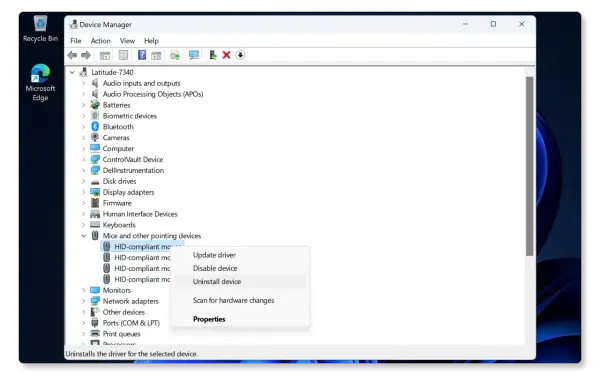Click the Update device driver toolbar icon
The width and height of the screenshot is (600, 375).
click(175, 55)
